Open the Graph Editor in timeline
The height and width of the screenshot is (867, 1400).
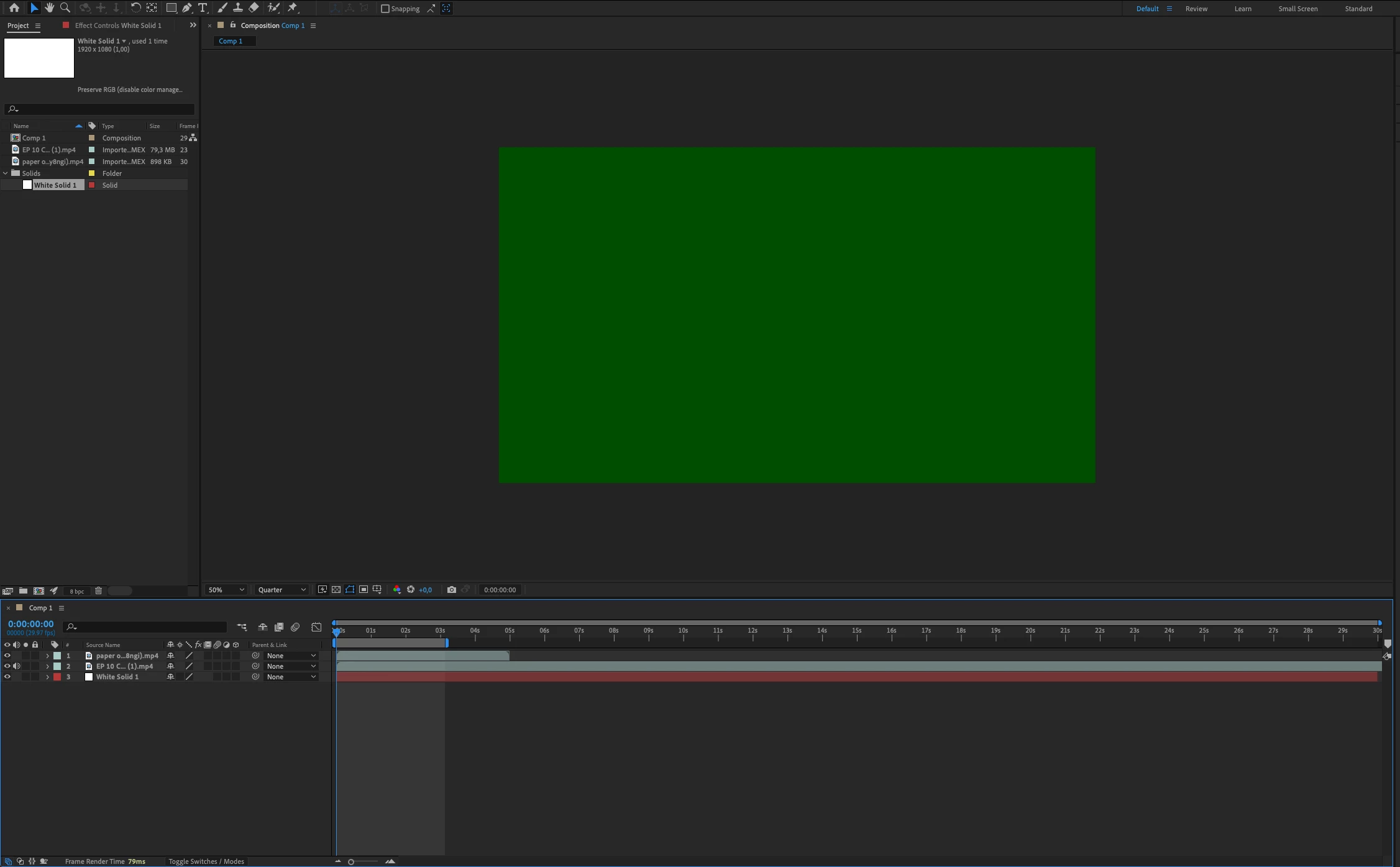(x=316, y=627)
